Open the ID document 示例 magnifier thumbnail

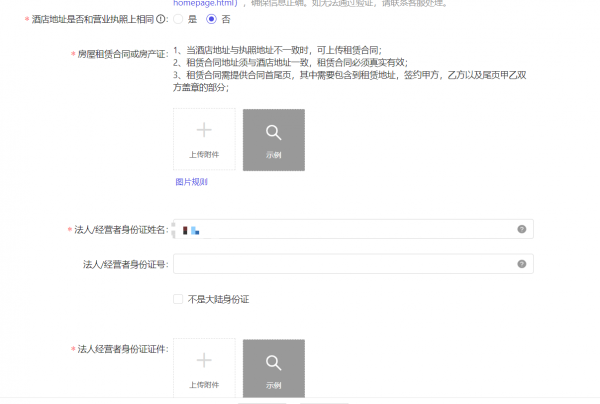(274, 368)
